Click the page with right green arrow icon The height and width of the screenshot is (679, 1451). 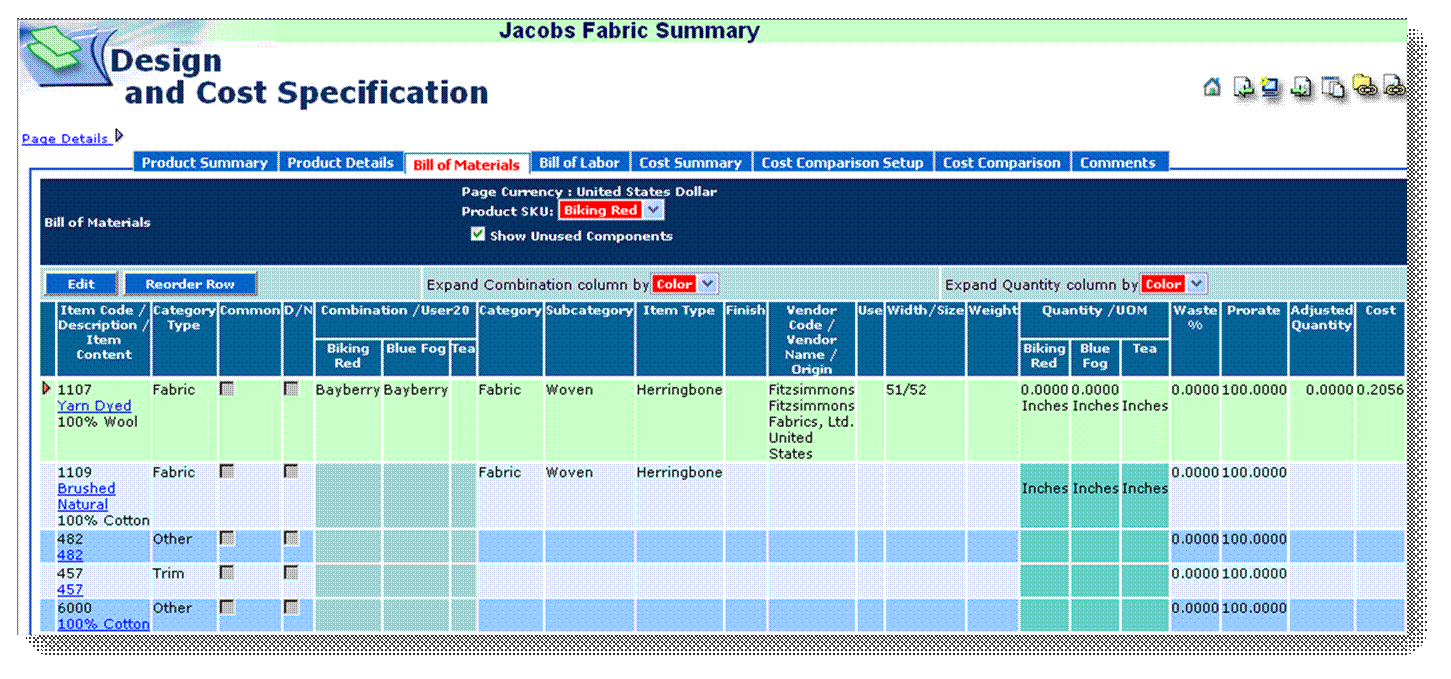[1302, 88]
